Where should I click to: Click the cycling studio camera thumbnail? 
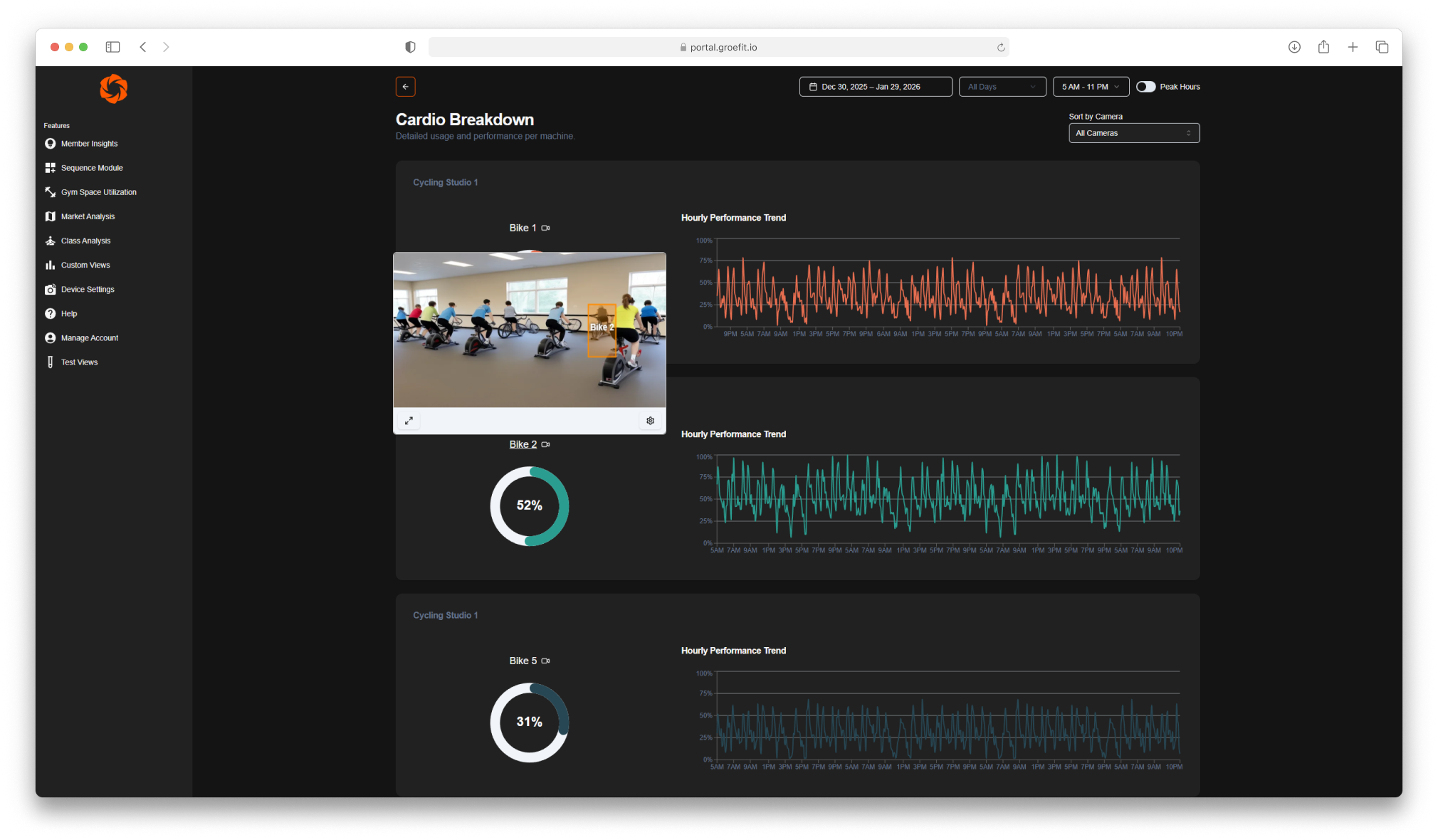point(529,330)
